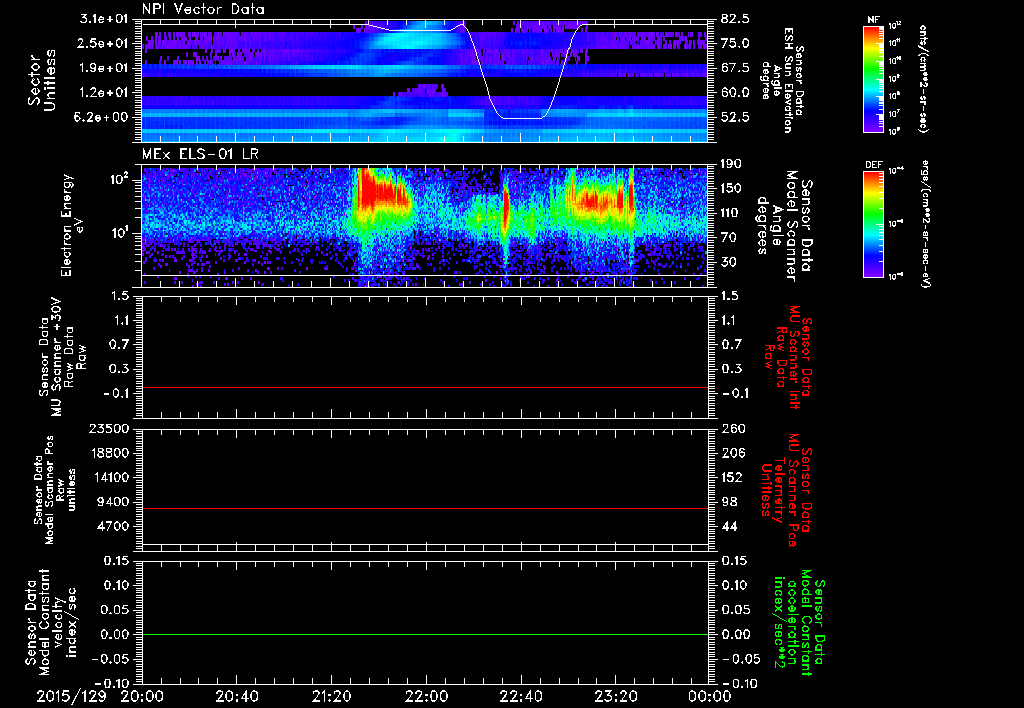Click the 4700 scanner position tick
This screenshot has width=1024, height=708.
coord(114,526)
